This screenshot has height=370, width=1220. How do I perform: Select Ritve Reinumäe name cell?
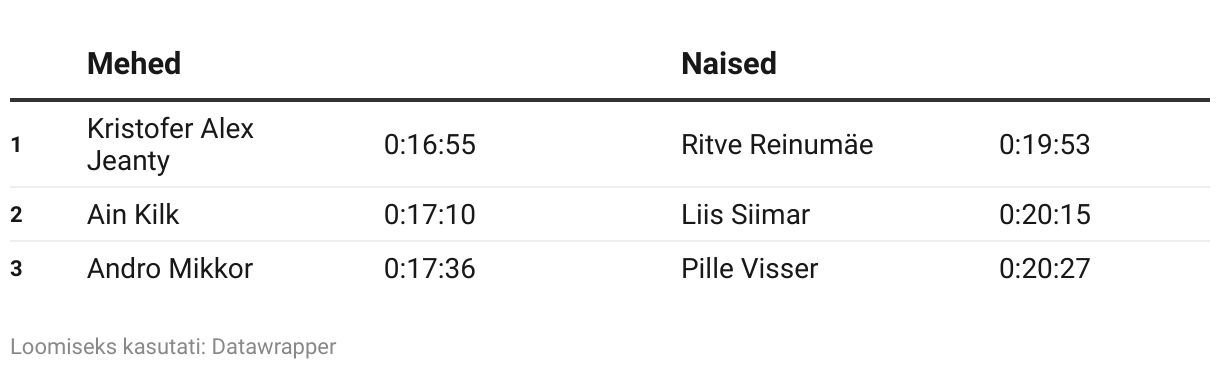[777, 145]
